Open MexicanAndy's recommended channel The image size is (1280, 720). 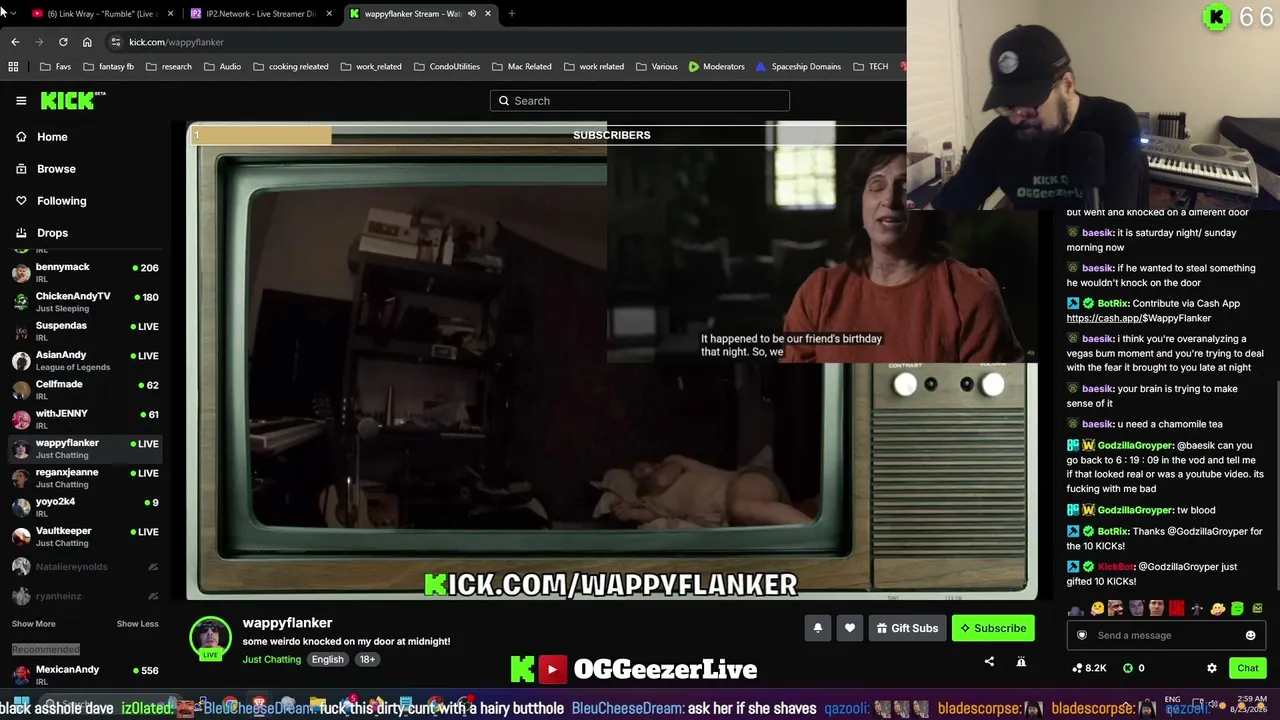(86, 674)
